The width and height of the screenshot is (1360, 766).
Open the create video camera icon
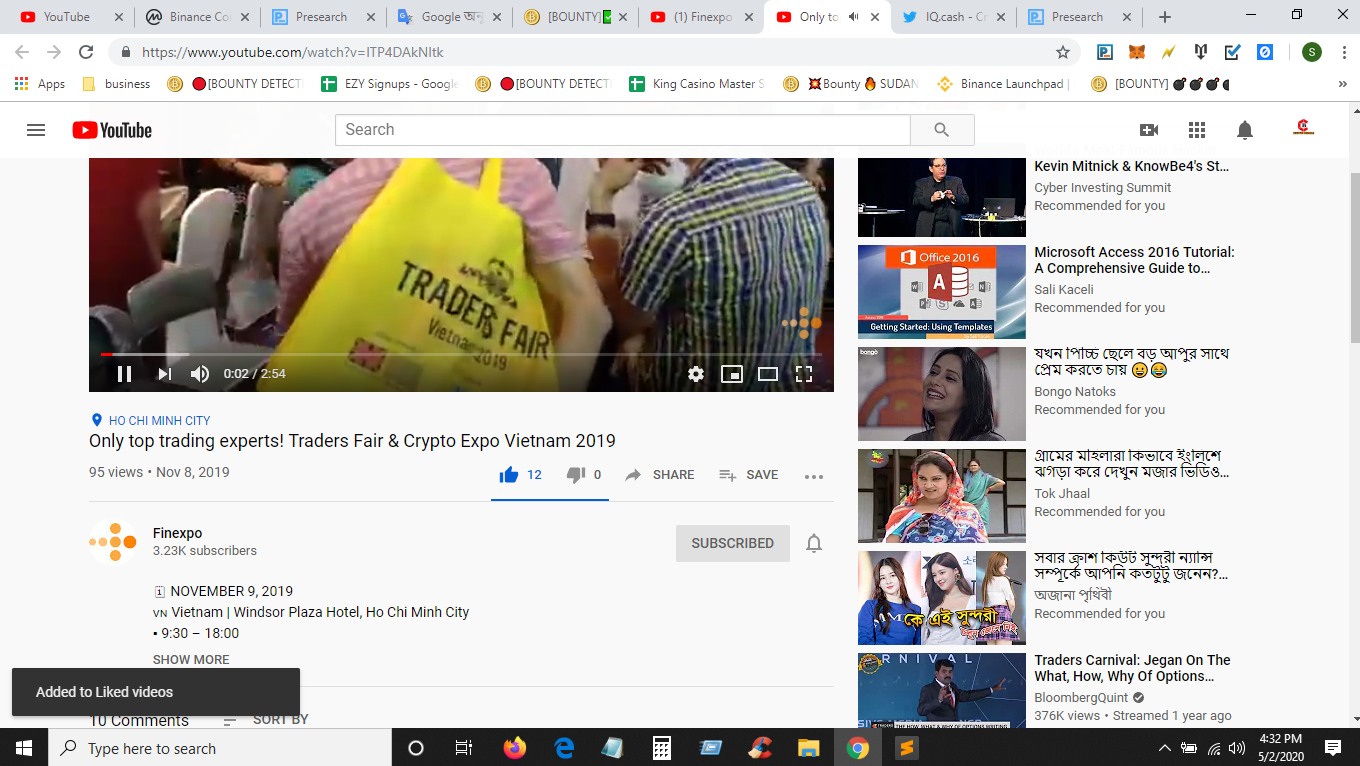1149,130
